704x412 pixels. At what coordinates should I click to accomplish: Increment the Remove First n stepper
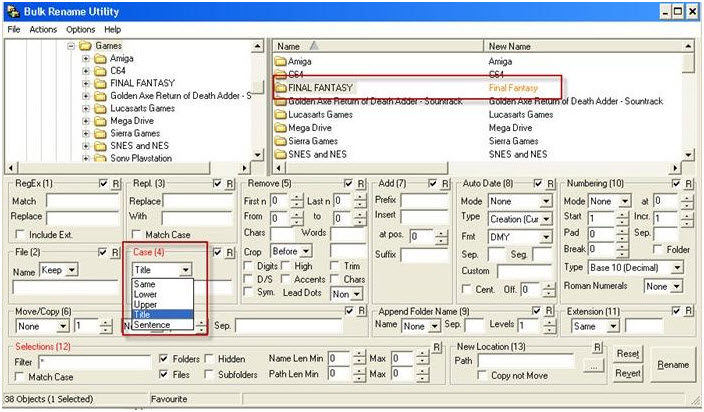point(297,197)
